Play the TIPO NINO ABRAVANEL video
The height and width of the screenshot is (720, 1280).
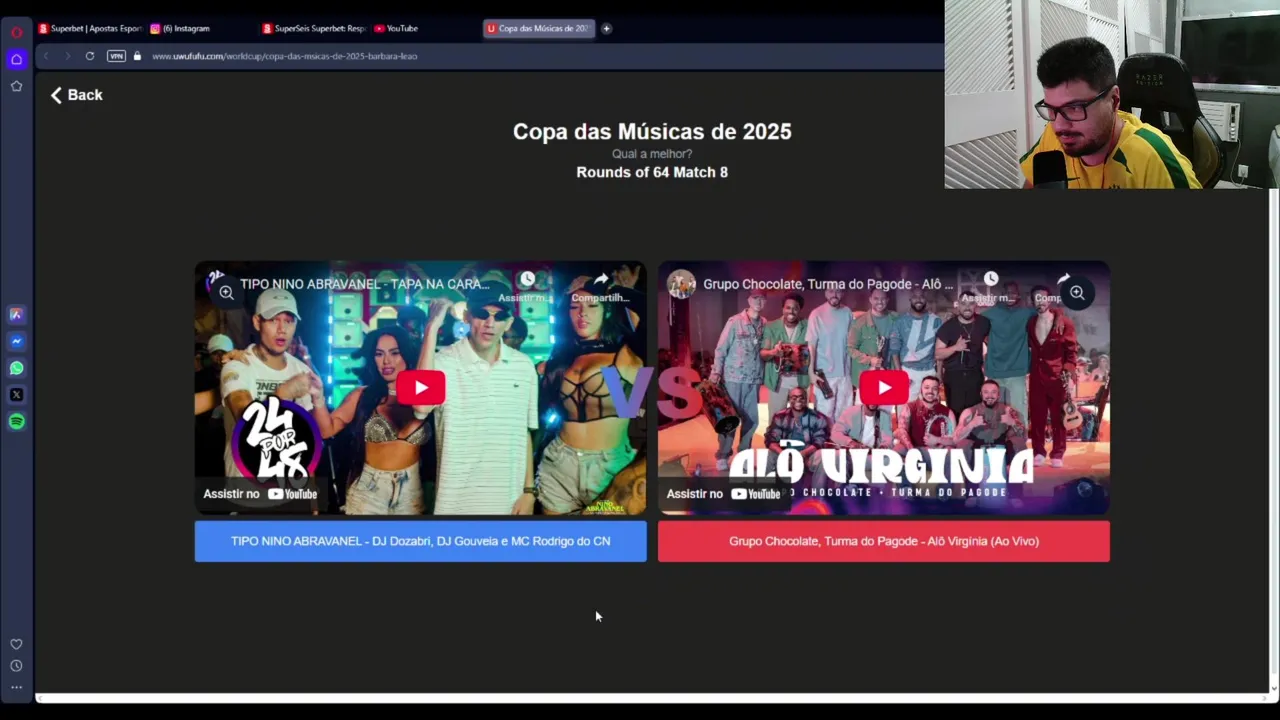click(x=421, y=388)
